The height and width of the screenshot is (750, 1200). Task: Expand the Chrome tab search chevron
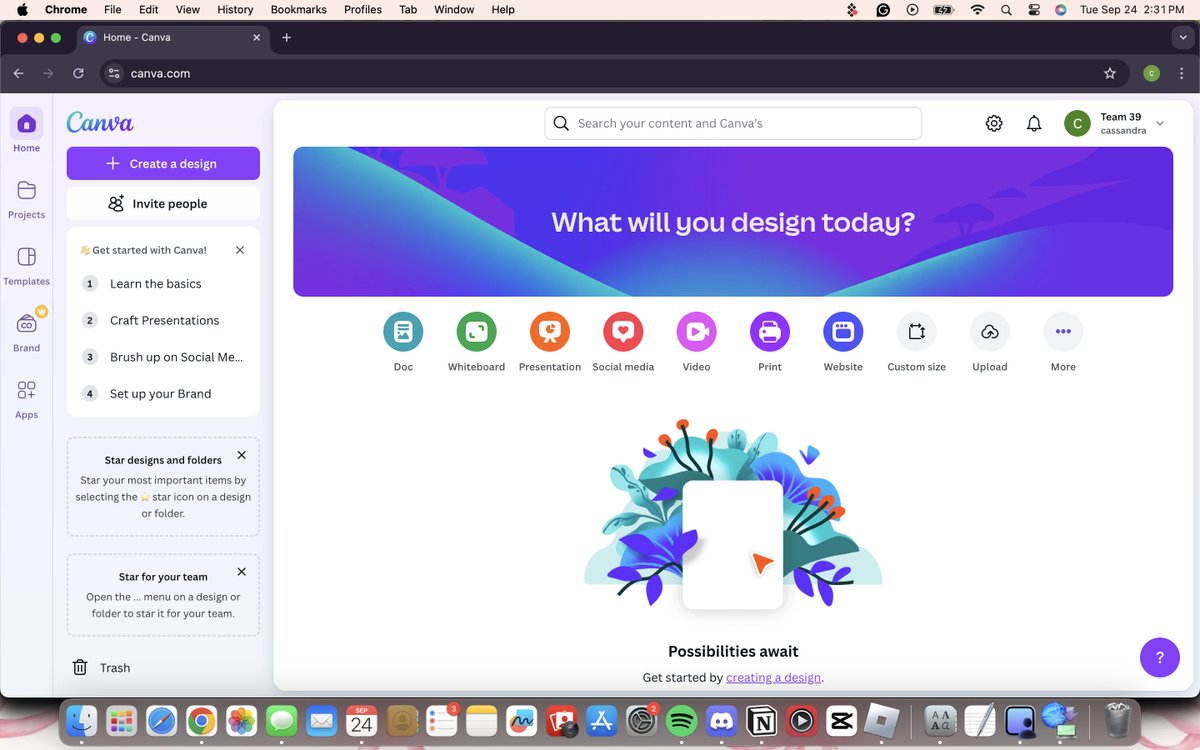pyautogui.click(x=1183, y=37)
